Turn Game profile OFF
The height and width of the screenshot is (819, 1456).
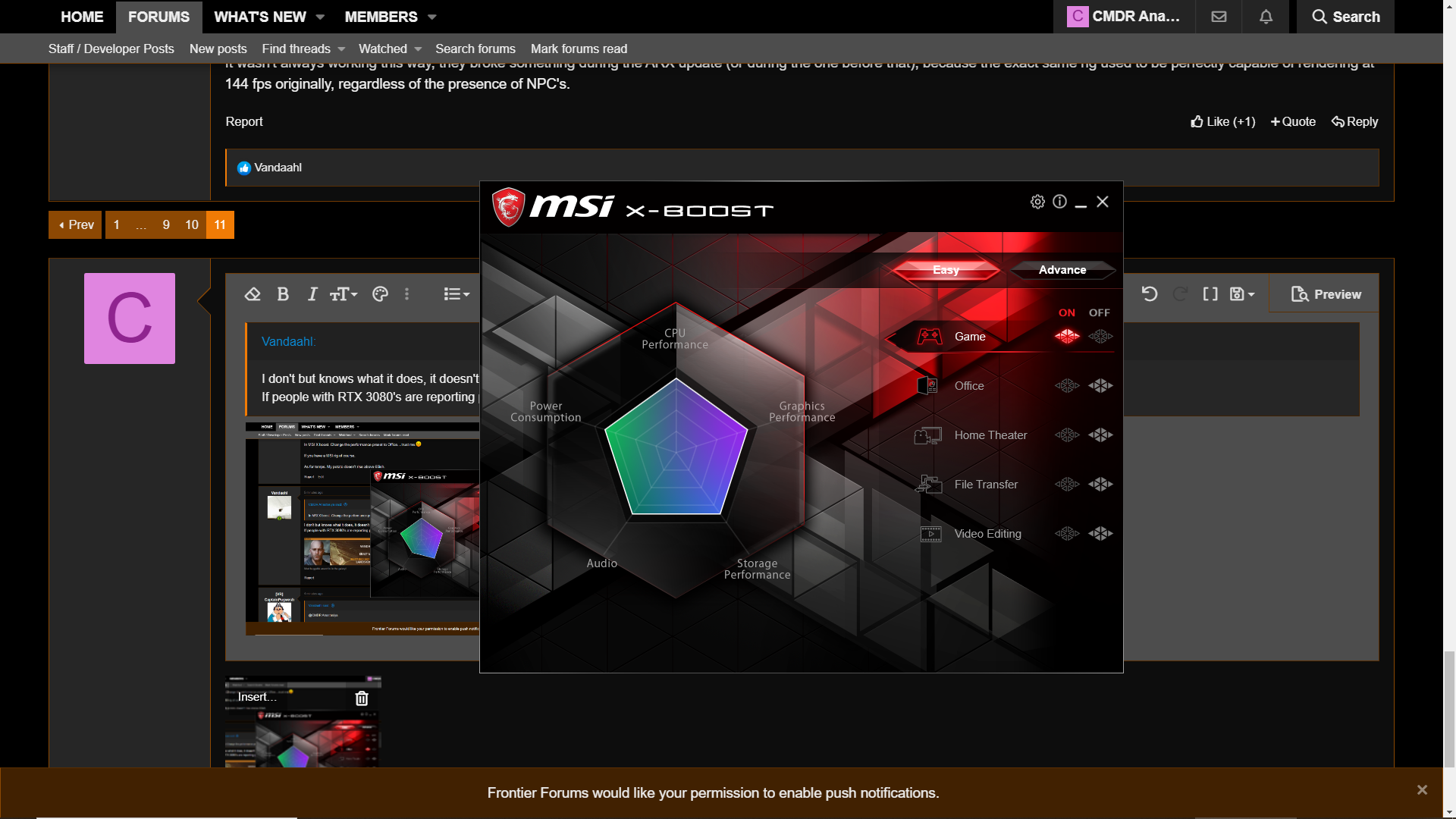tap(1100, 337)
